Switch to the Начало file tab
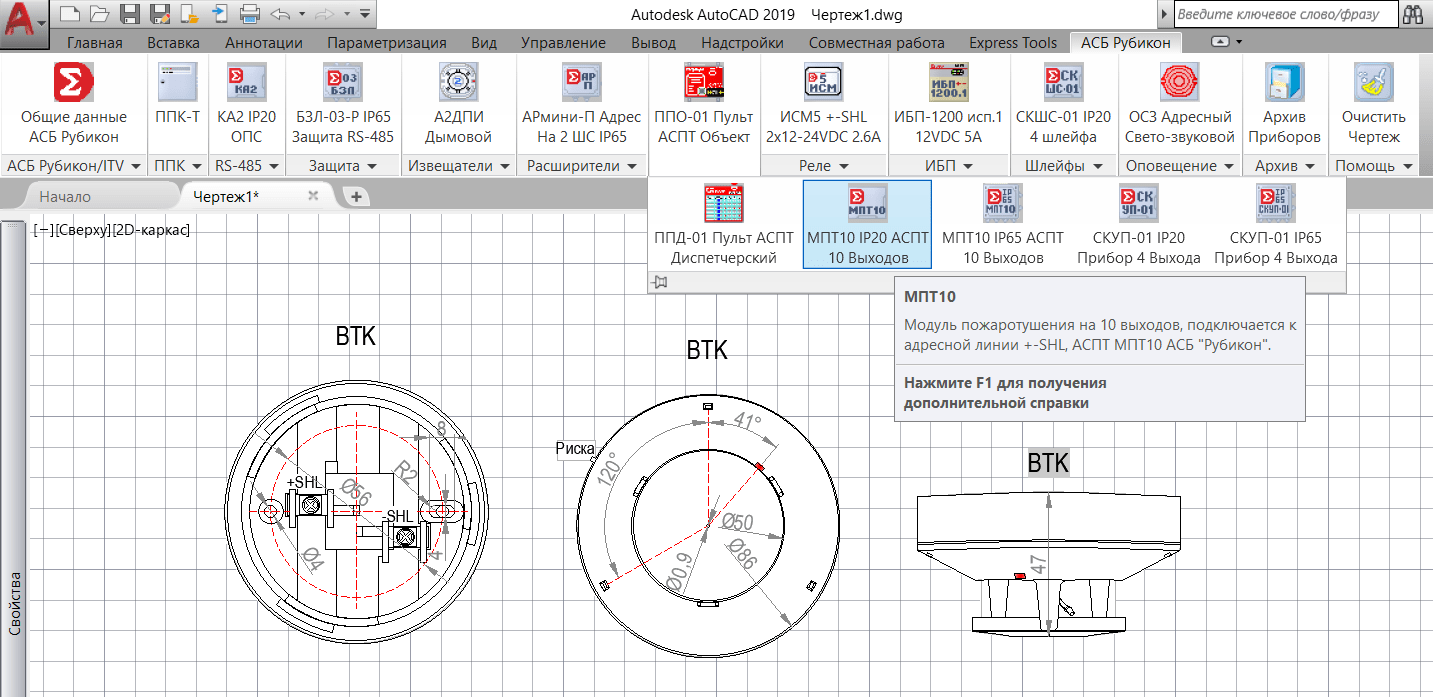Viewport: 1433px width, 697px height. [x=66, y=196]
